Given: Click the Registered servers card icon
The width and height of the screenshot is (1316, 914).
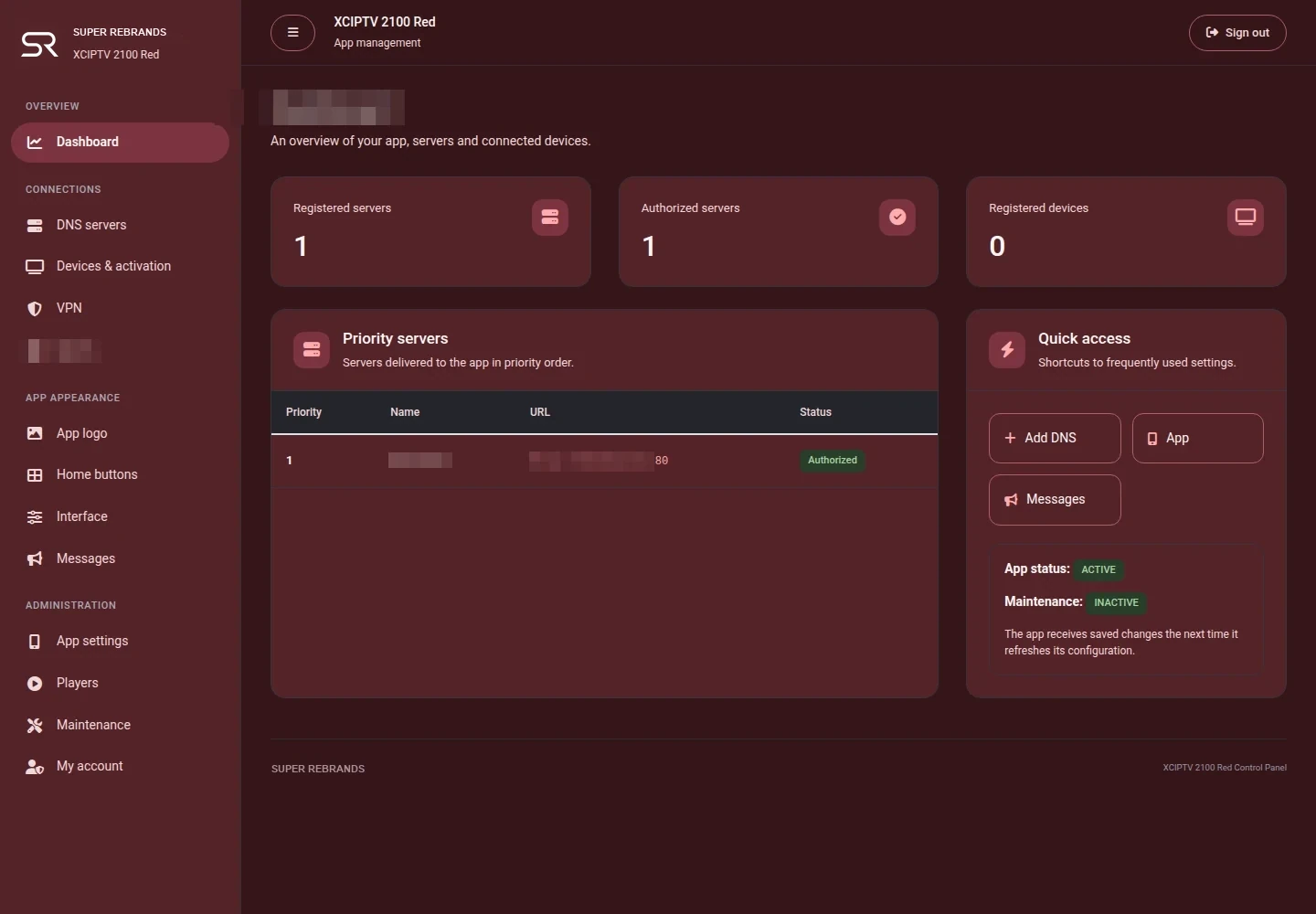Looking at the screenshot, I should [x=550, y=218].
